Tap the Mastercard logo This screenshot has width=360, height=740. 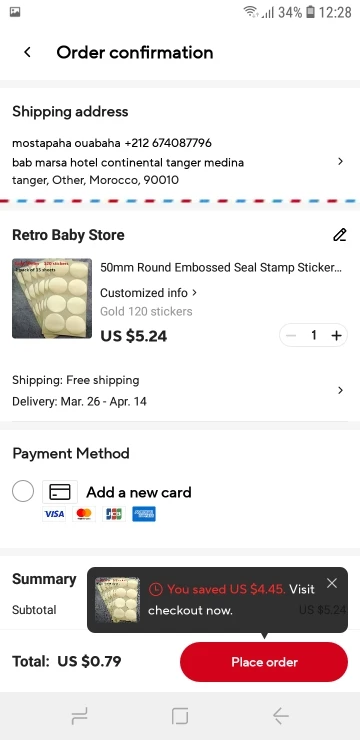point(84,514)
